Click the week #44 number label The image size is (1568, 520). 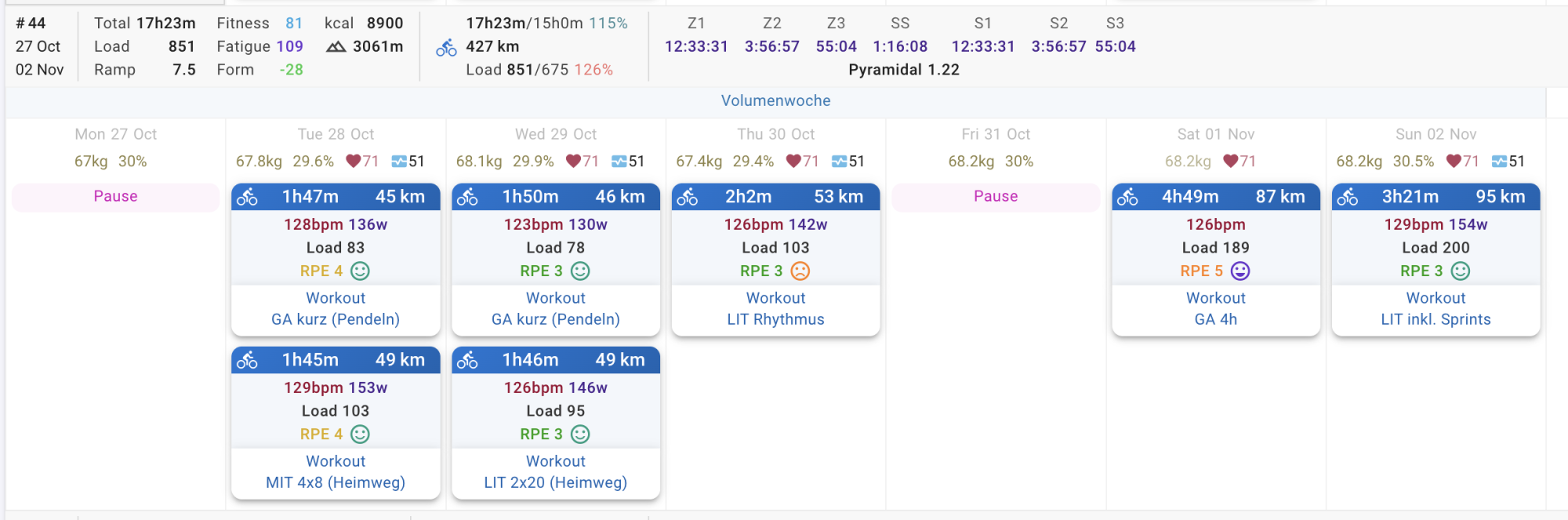click(31, 24)
